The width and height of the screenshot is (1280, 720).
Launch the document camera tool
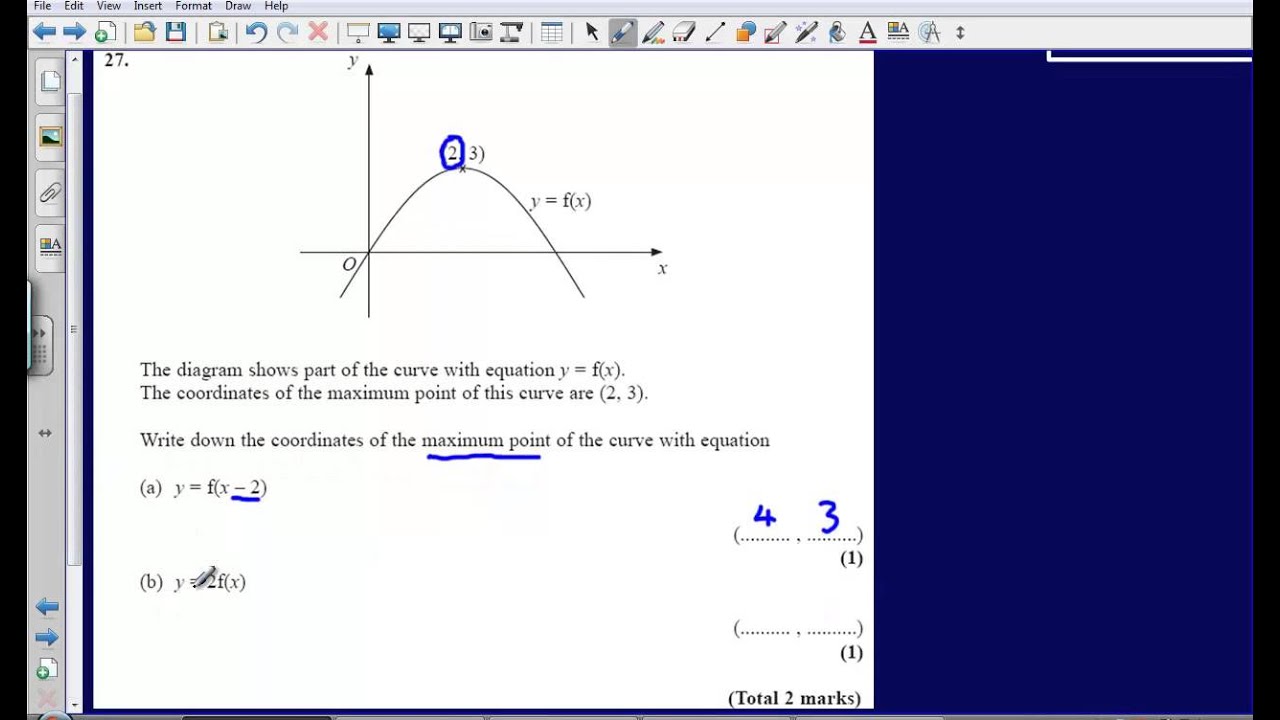click(511, 32)
